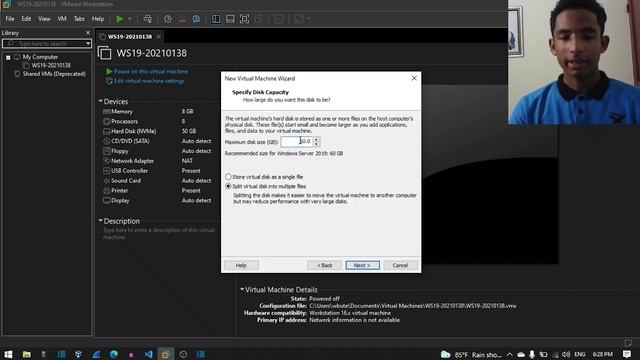The image size is (640, 360).
Task: Toggle the library sidebar view icon
Action: (x=216, y=19)
